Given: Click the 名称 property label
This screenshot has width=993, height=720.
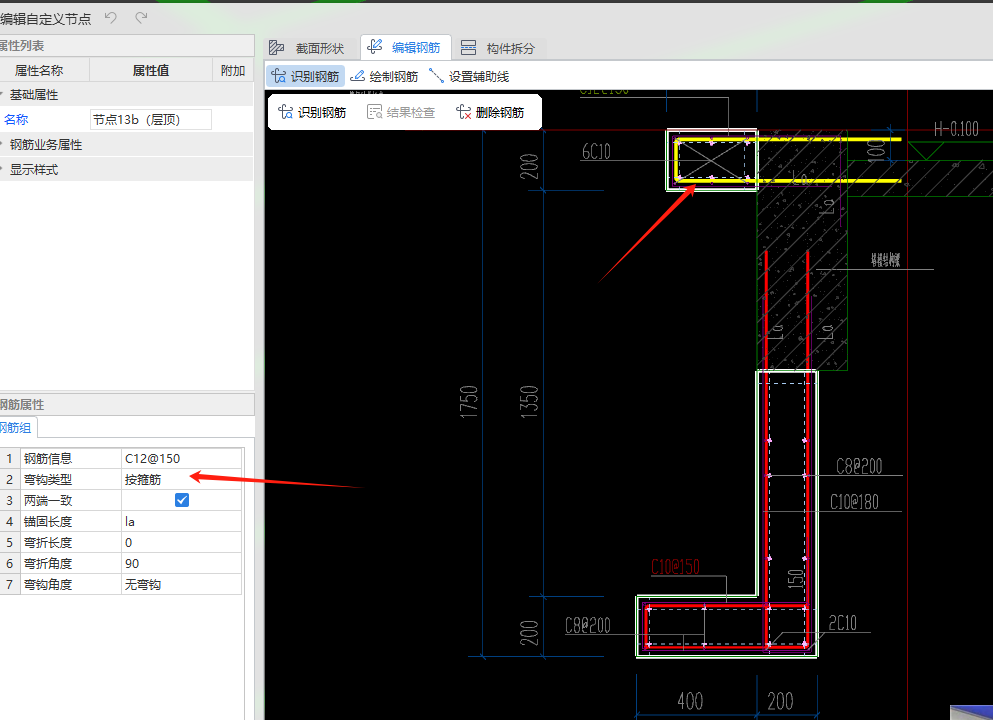Looking at the screenshot, I should tap(16, 120).
